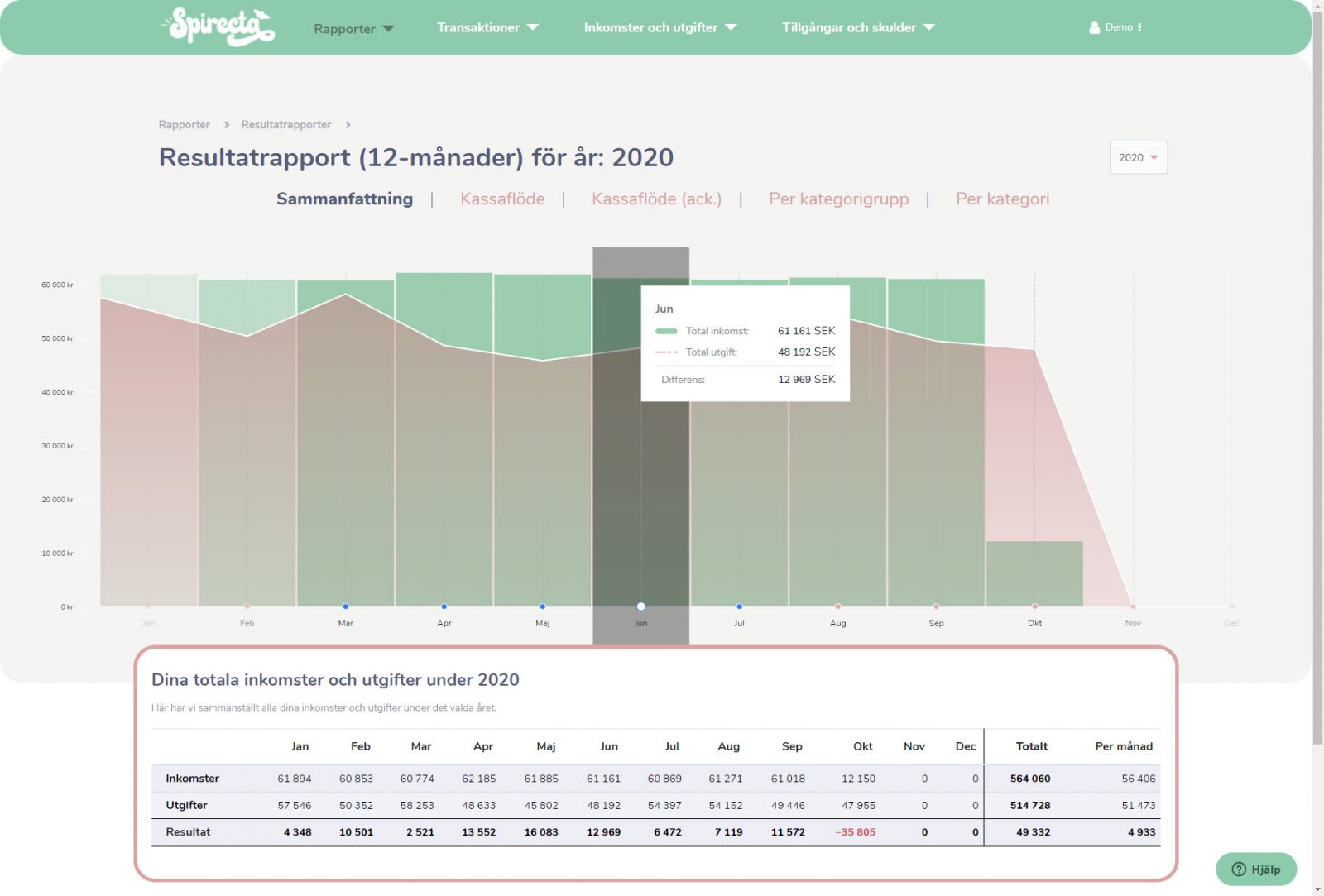This screenshot has width=1324, height=896.
Task: Switch to the Per kategori view
Action: [x=1002, y=199]
